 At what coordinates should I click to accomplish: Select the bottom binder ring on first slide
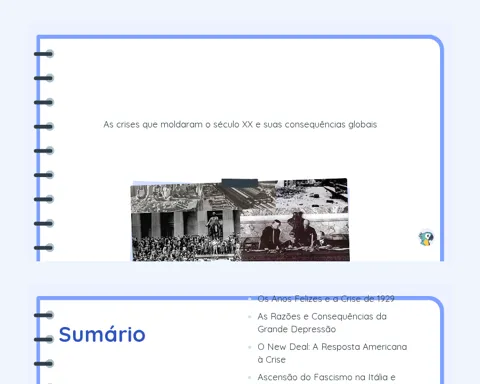tap(44, 248)
